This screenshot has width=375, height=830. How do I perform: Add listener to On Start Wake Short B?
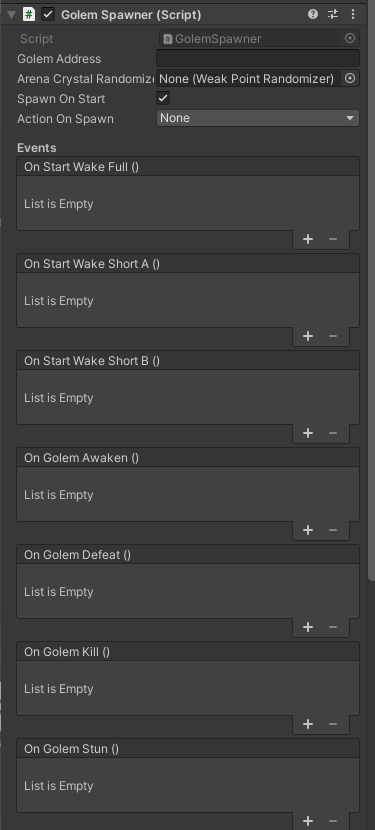(x=308, y=433)
